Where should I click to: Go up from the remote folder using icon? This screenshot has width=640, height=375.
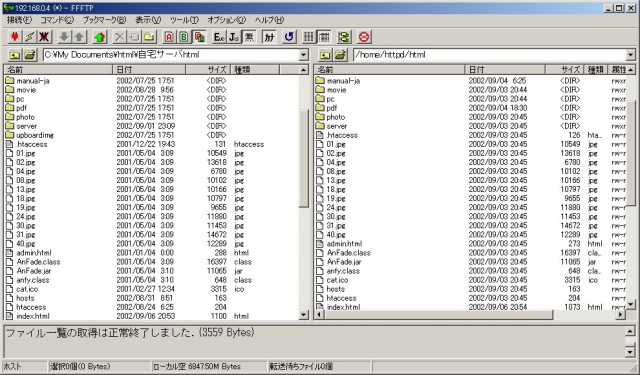325,55
